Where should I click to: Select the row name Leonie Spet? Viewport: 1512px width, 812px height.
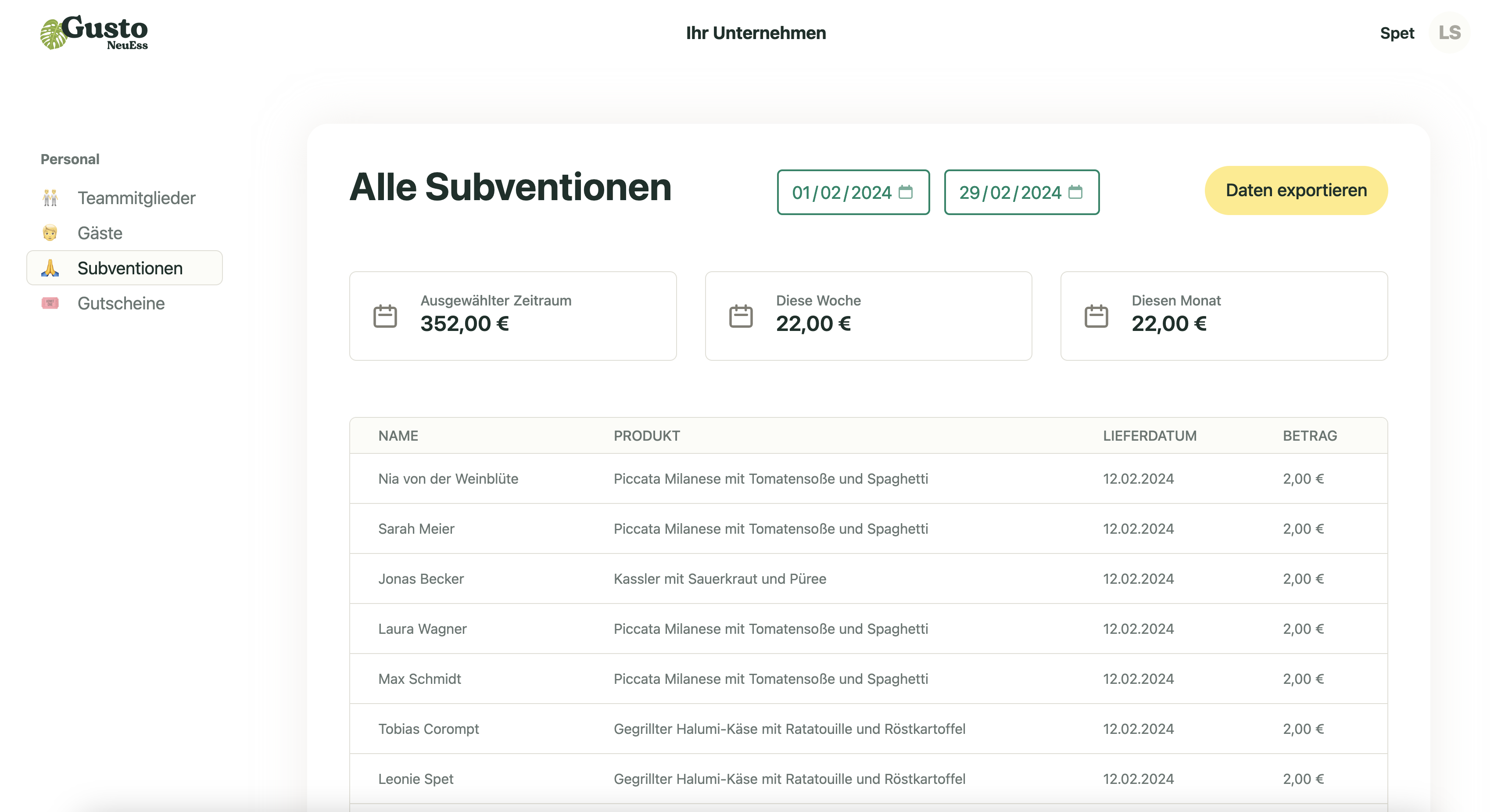pos(416,779)
